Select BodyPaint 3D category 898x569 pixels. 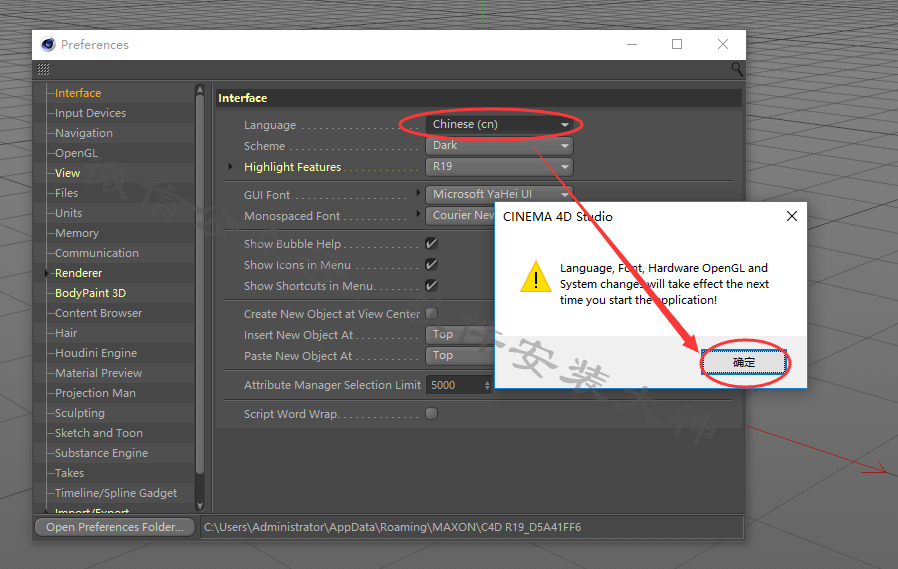coord(90,293)
